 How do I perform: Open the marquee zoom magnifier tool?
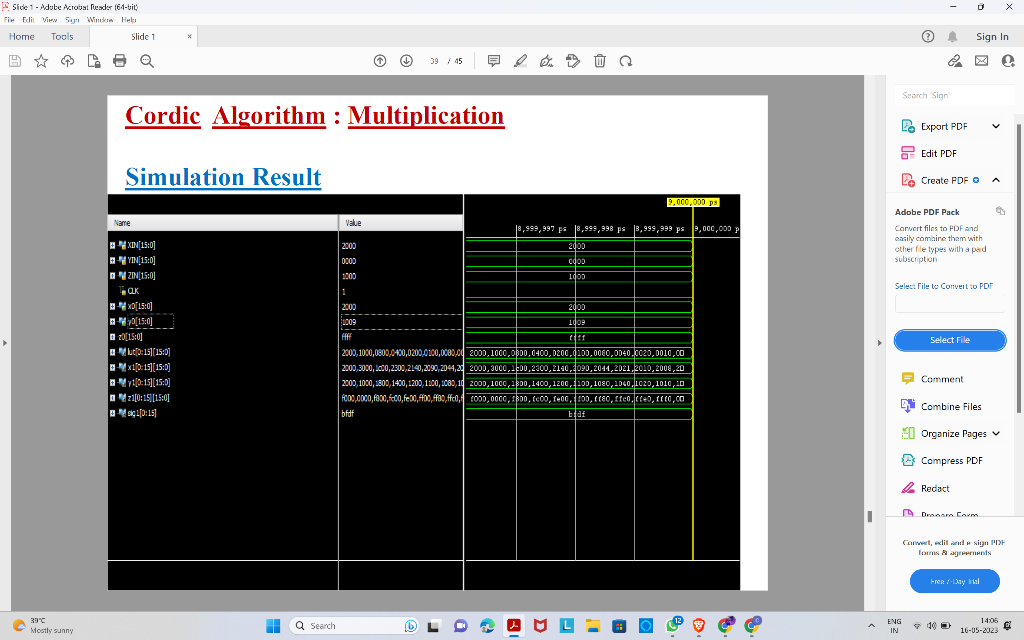click(x=146, y=60)
